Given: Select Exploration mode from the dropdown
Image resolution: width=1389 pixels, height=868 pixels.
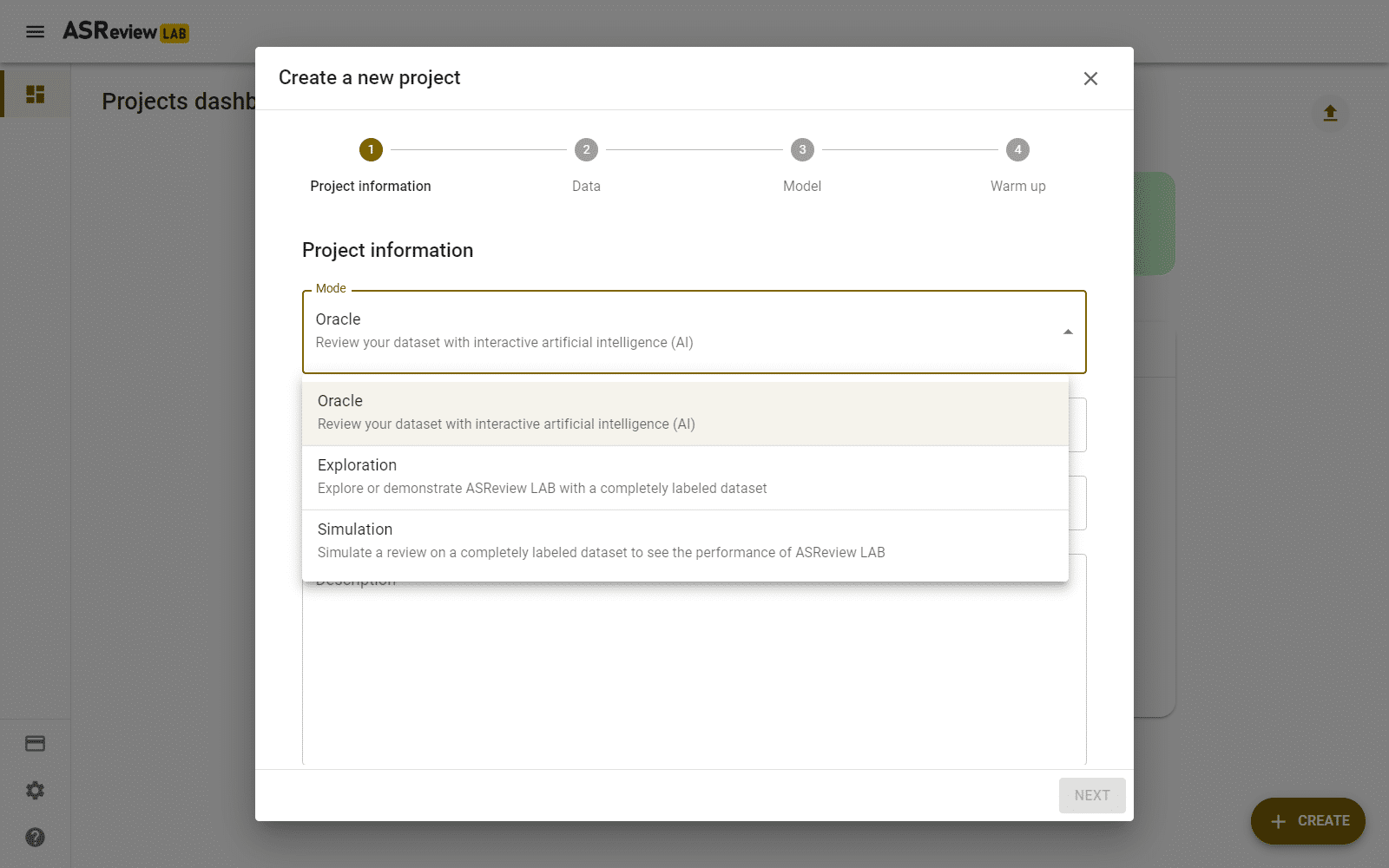Looking at the screenshot, I should 686,476.
